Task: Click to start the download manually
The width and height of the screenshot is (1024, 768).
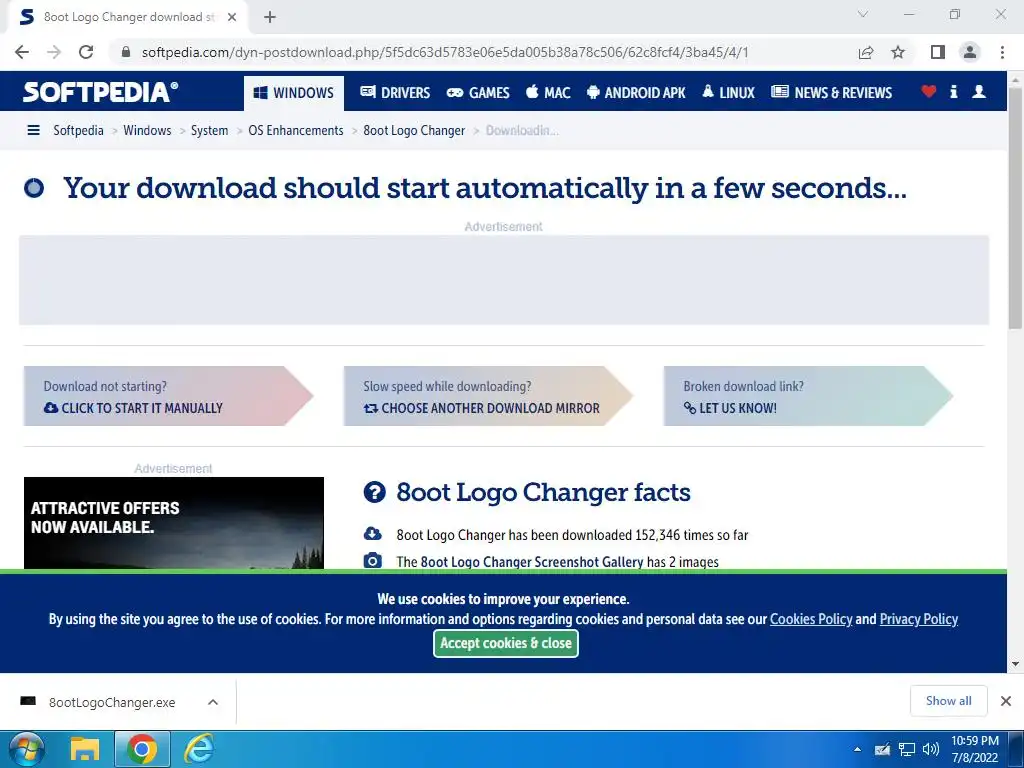Action: click(168, 396)
